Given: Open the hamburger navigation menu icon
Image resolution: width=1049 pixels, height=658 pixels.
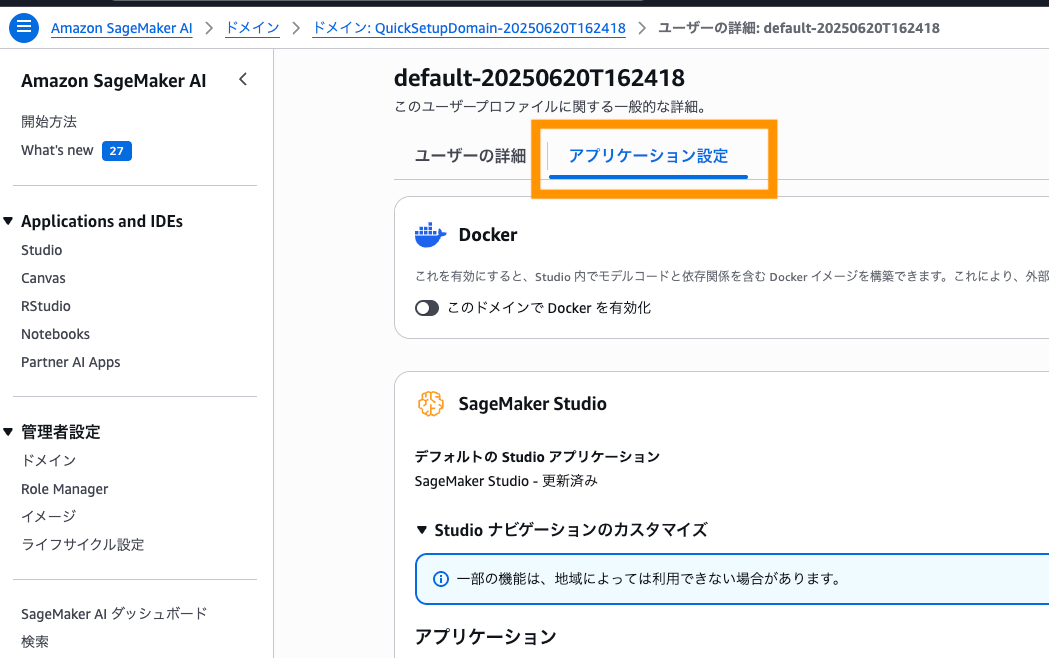Looking at the screenshot, I should point(23,27).
